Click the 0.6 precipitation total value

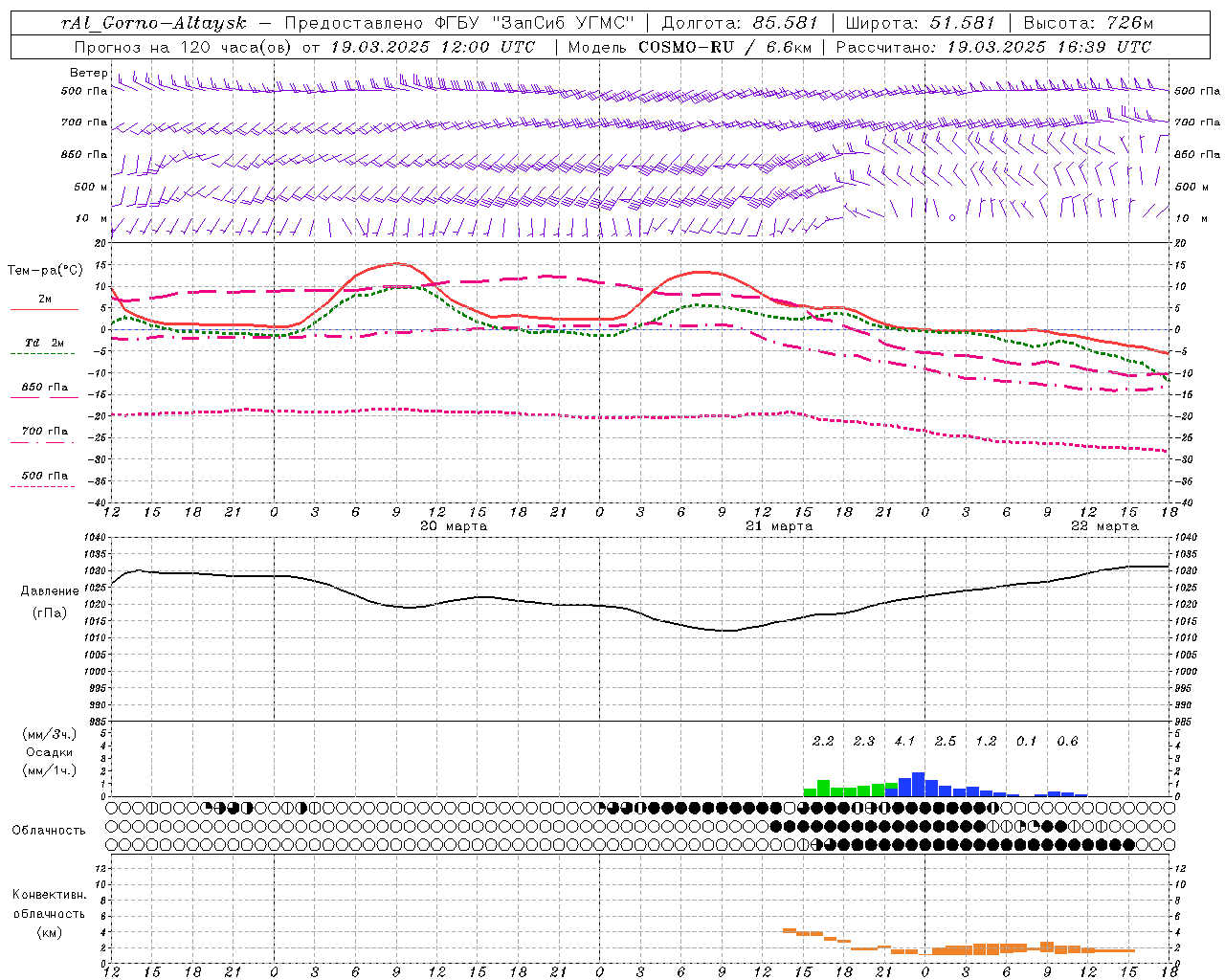coord(1067,741)
